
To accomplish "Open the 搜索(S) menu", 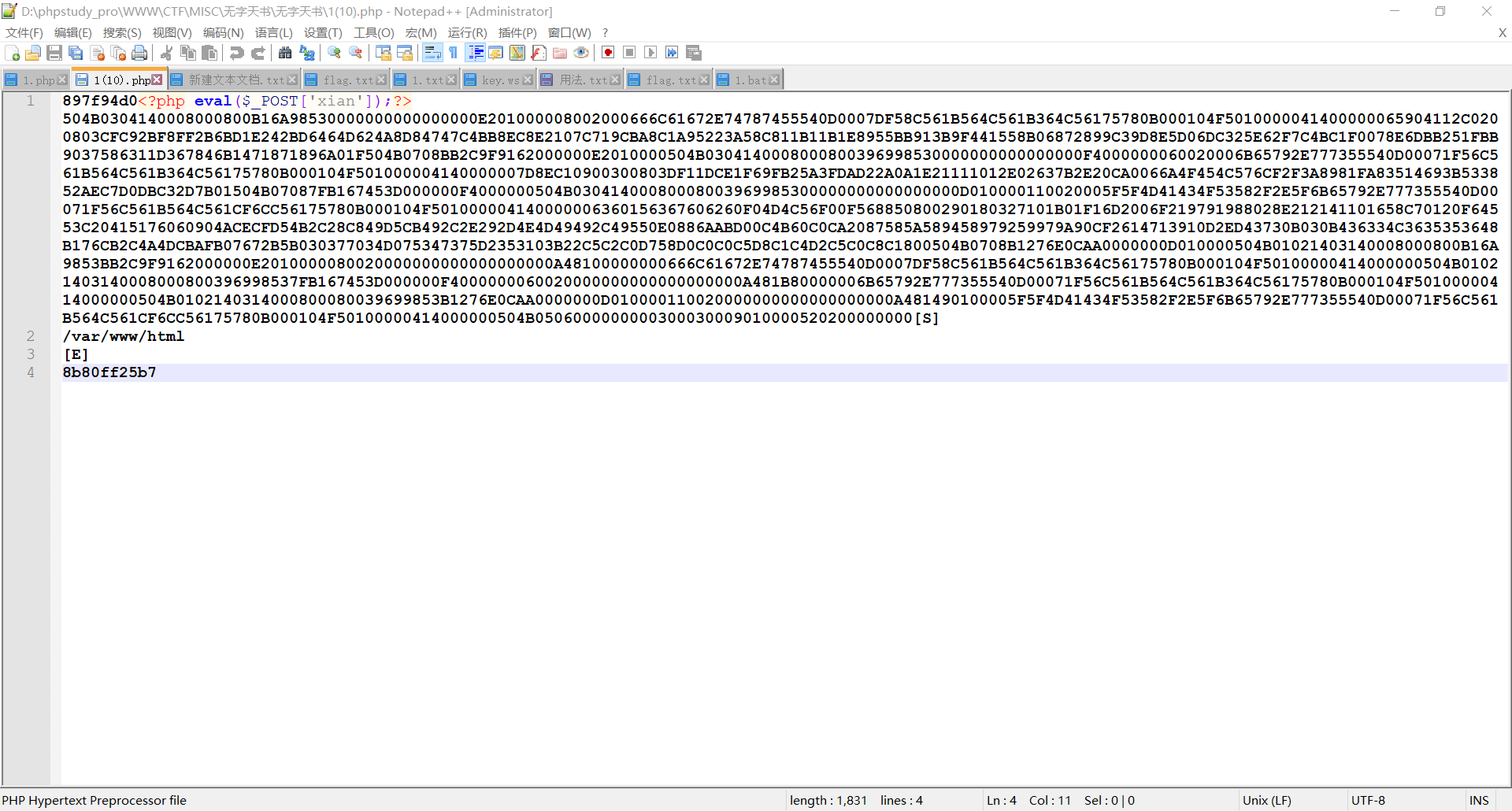I will [122, 32].
